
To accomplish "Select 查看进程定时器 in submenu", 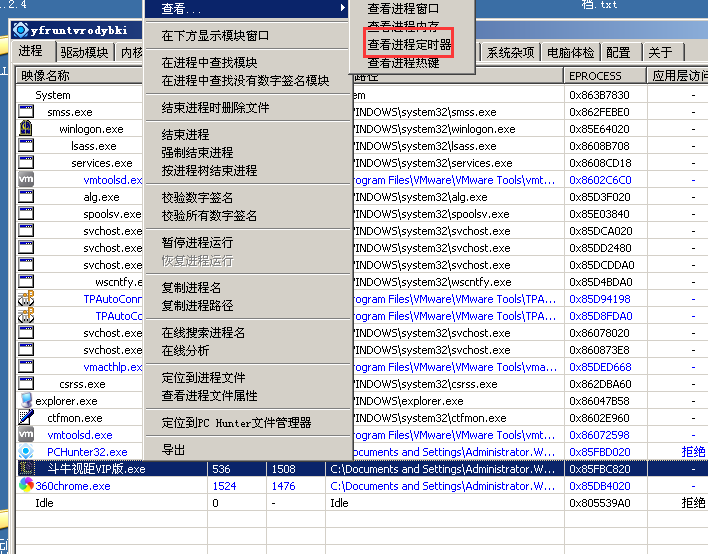I will coord(409,44).
